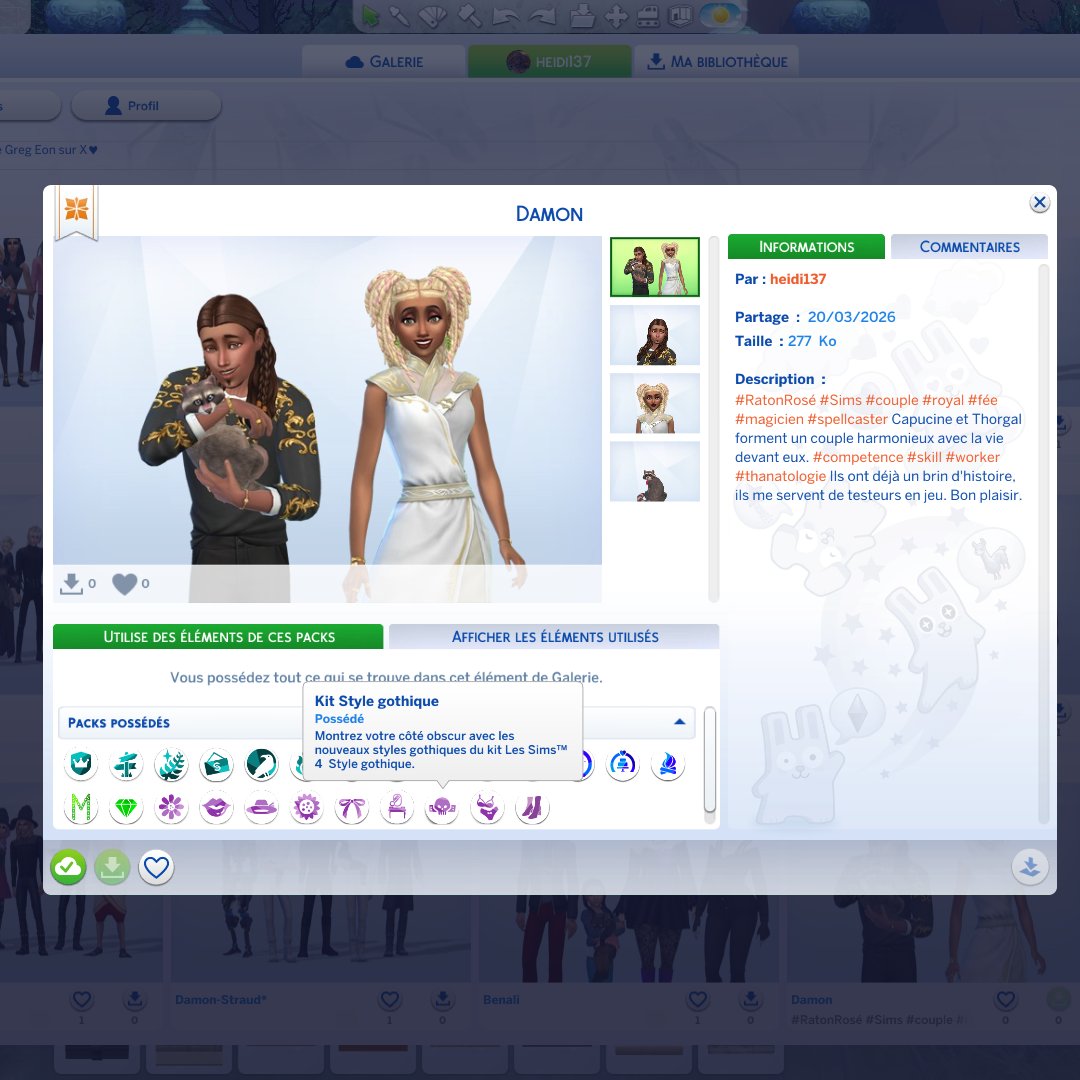Collapse the Packs possédés section
Screen dimensions: 1080x1080
(679, 722)
